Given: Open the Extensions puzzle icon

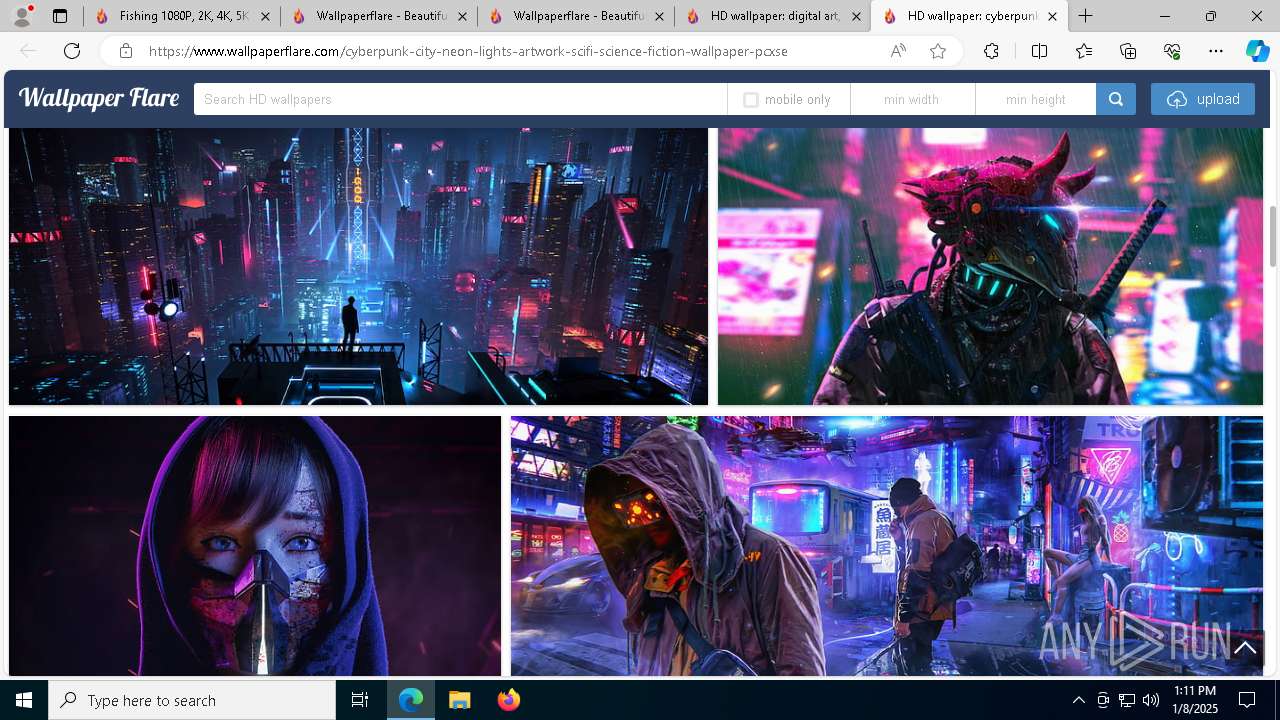Looking at the screenshot, I should (991, 51).
